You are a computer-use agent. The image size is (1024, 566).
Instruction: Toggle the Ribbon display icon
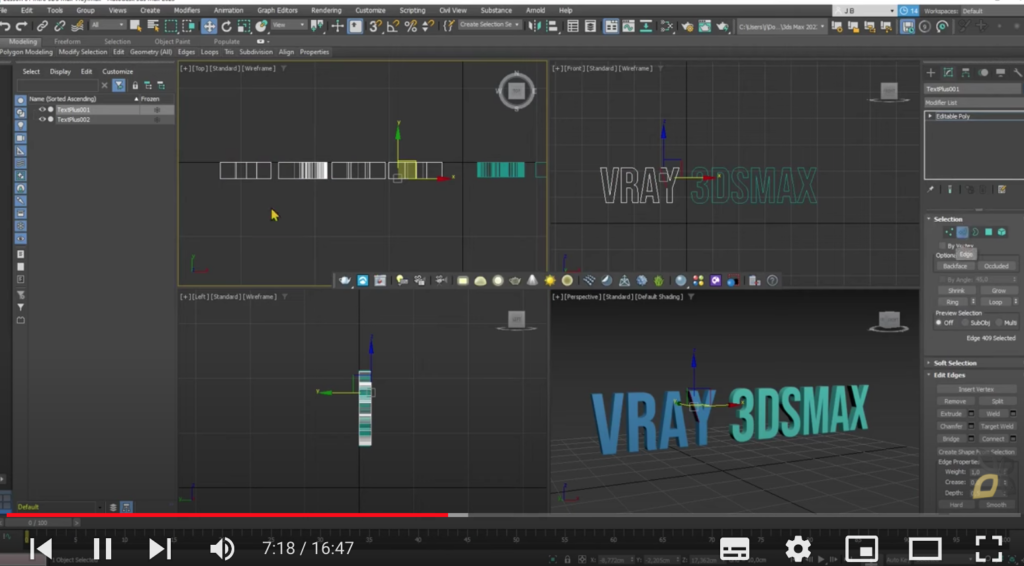coord(611,26)
